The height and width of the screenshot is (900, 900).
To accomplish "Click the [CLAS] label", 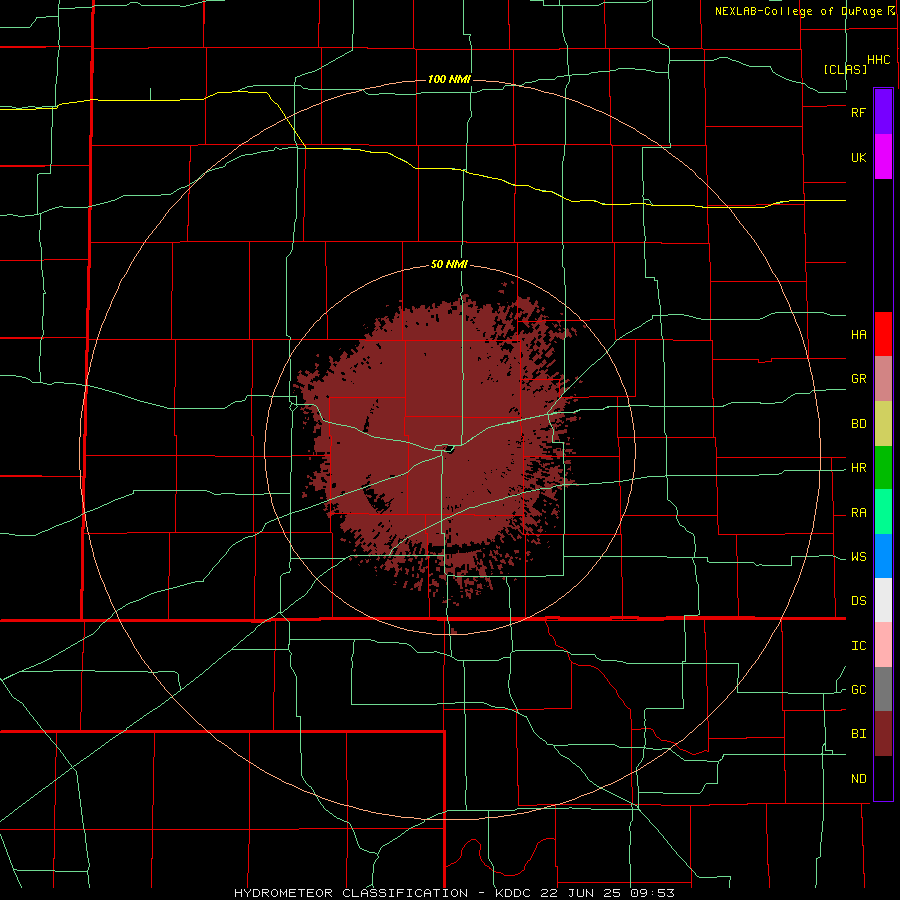I will pos(845,69).
